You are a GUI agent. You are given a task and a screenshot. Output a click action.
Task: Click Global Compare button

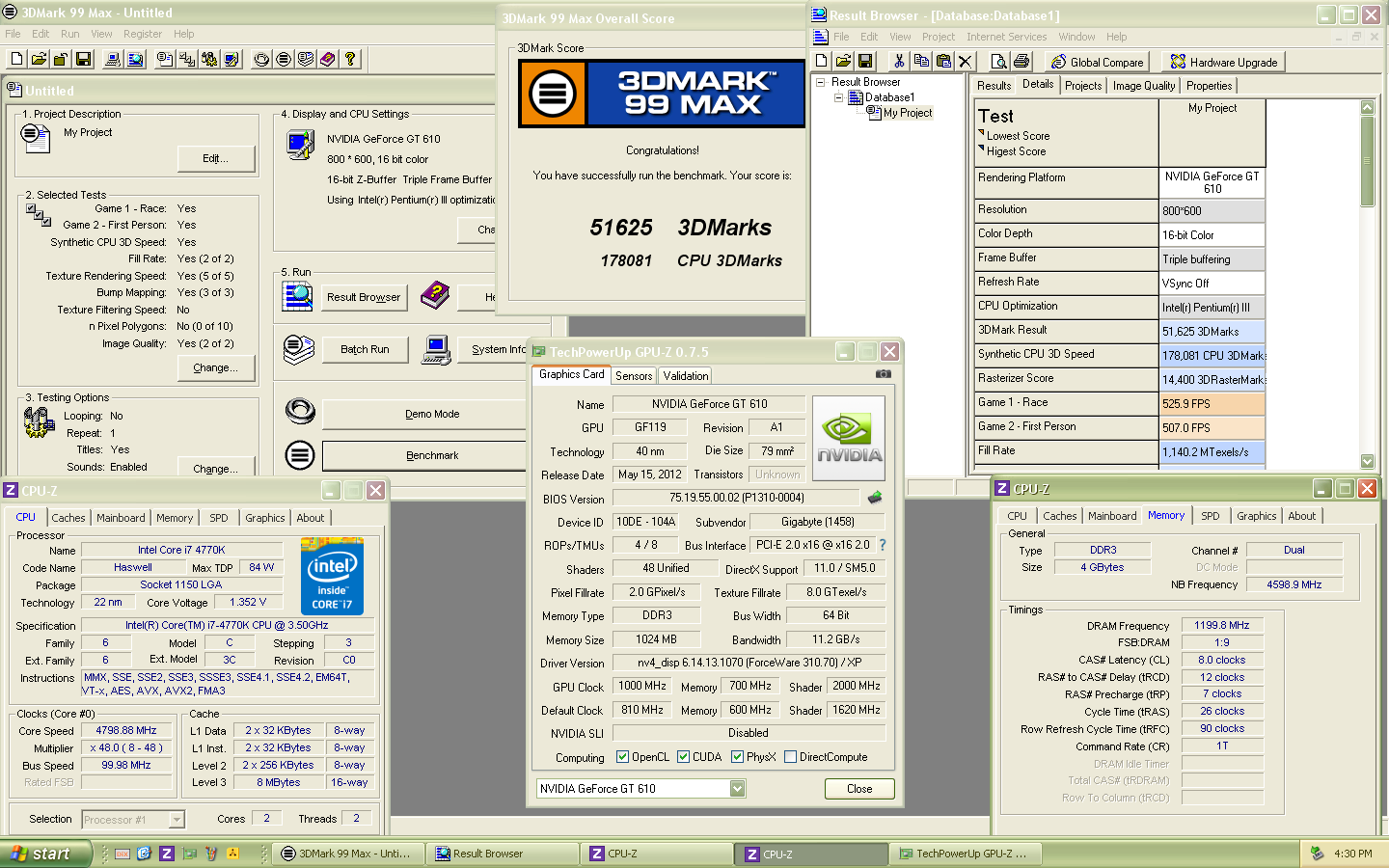coord(1098,62)
